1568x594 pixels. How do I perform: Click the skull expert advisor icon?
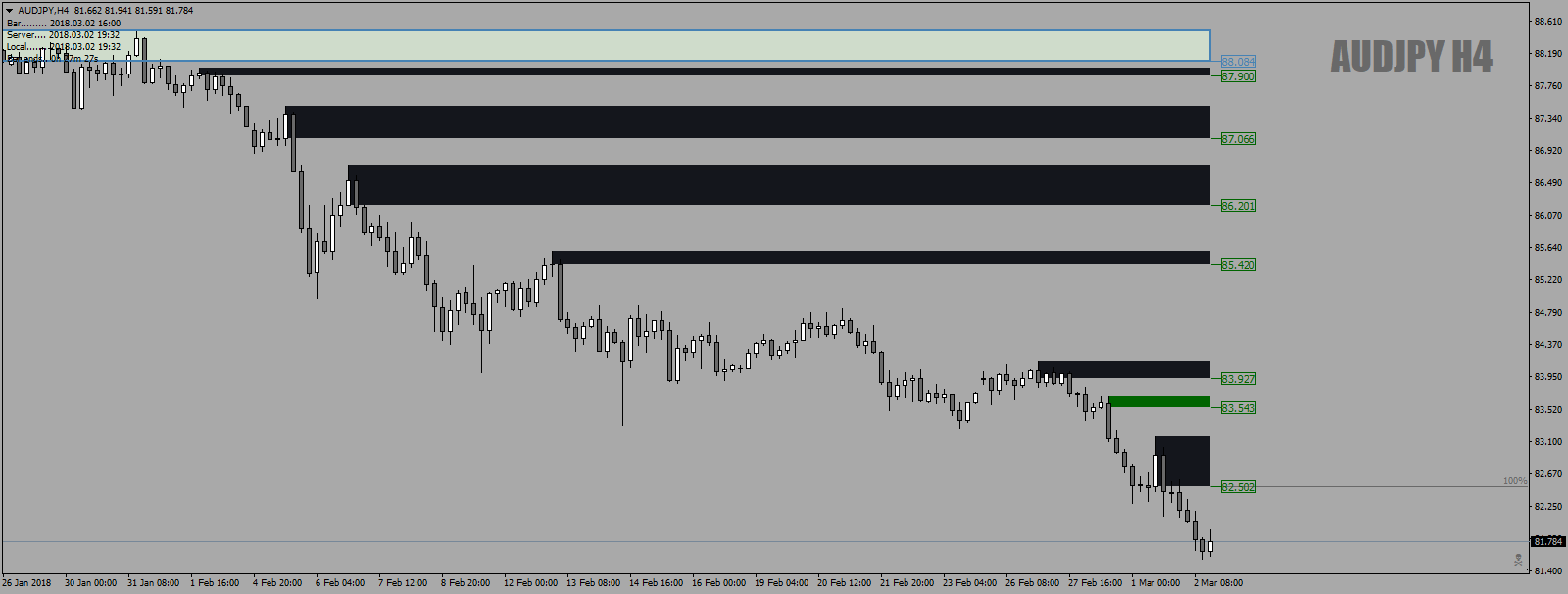click(1518, 560)
